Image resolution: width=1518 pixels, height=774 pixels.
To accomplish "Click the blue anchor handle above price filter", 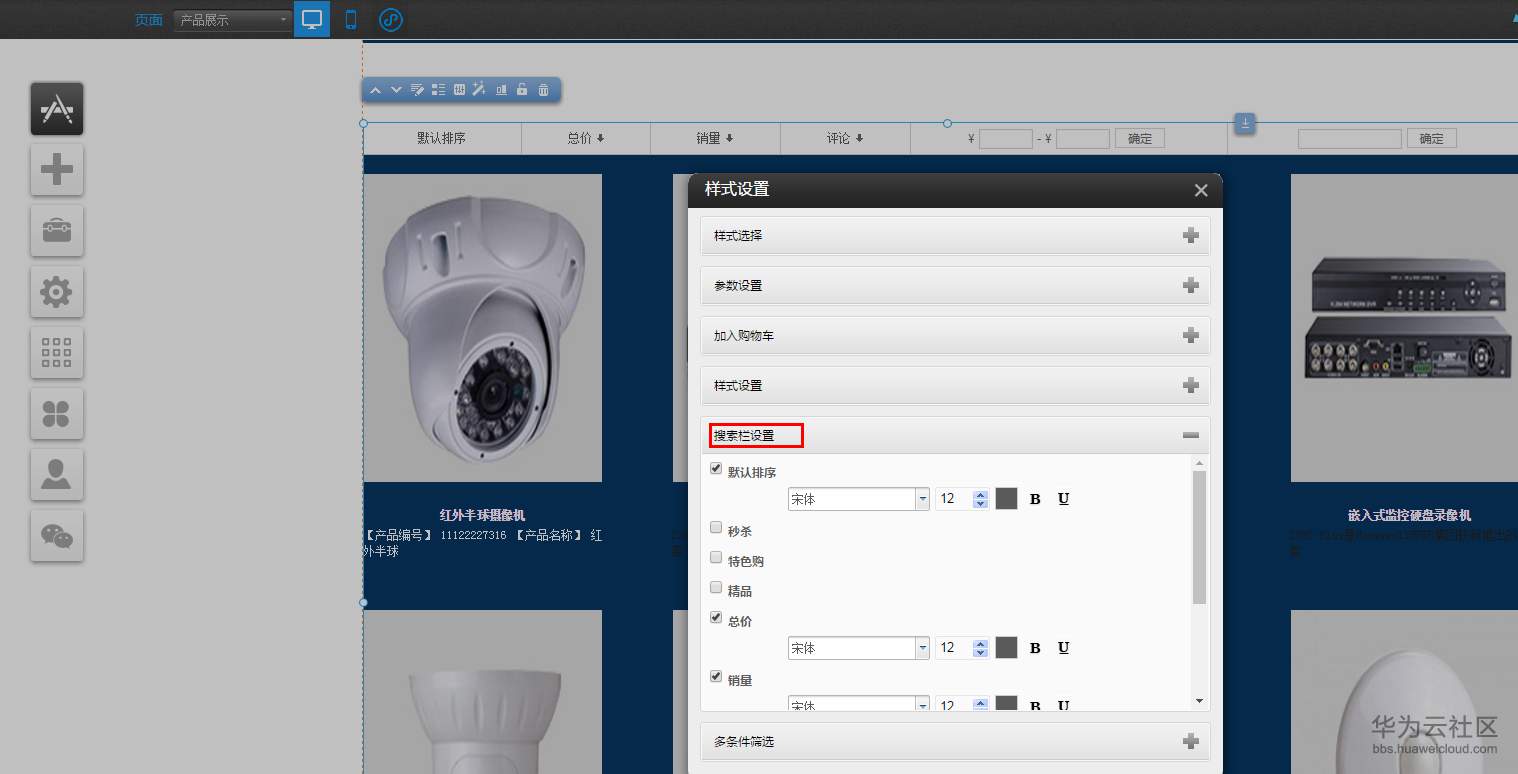I will point(1245,124).
